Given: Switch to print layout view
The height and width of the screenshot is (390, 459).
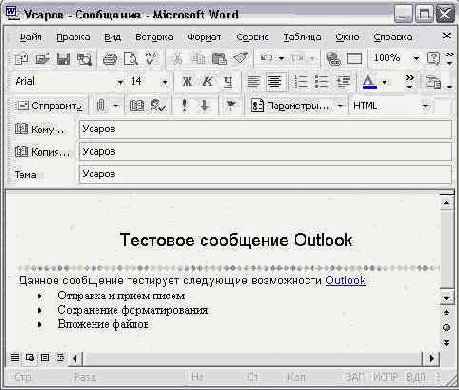Looking at the screenshot, I should click(45, 358).
